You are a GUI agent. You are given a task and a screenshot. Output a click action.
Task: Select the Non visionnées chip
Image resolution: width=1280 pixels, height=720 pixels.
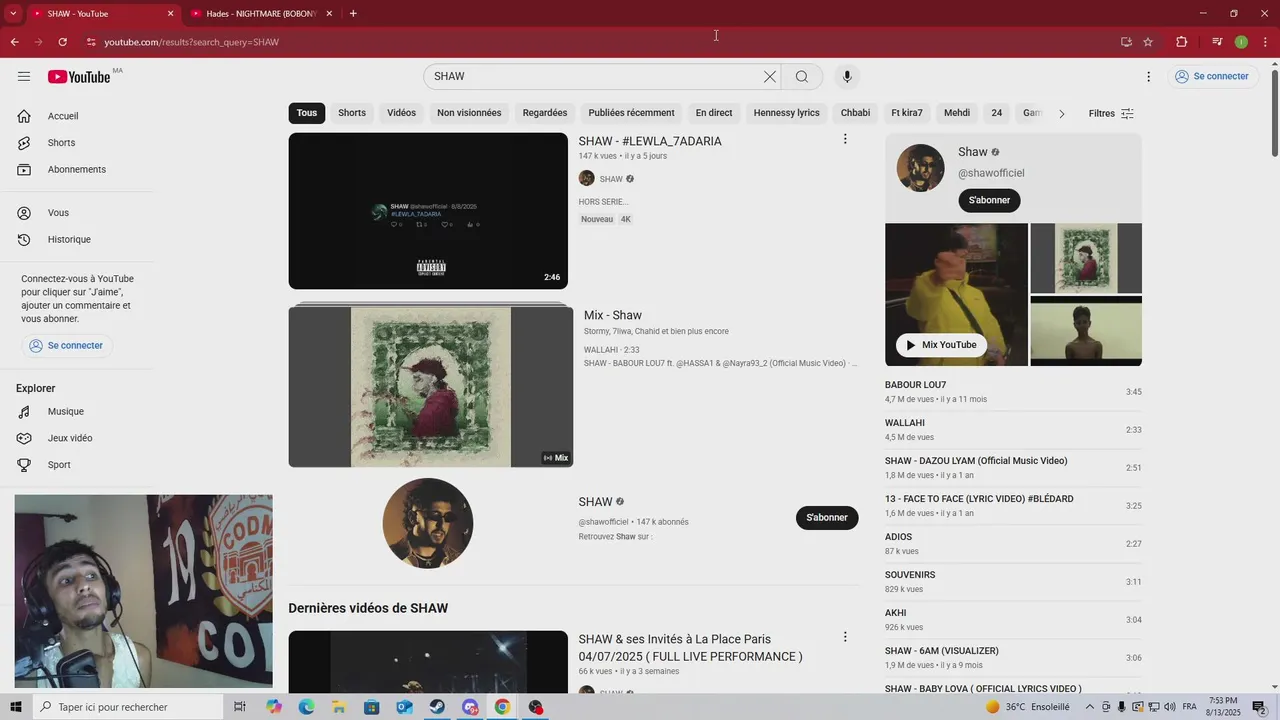(x=469, y=113)
